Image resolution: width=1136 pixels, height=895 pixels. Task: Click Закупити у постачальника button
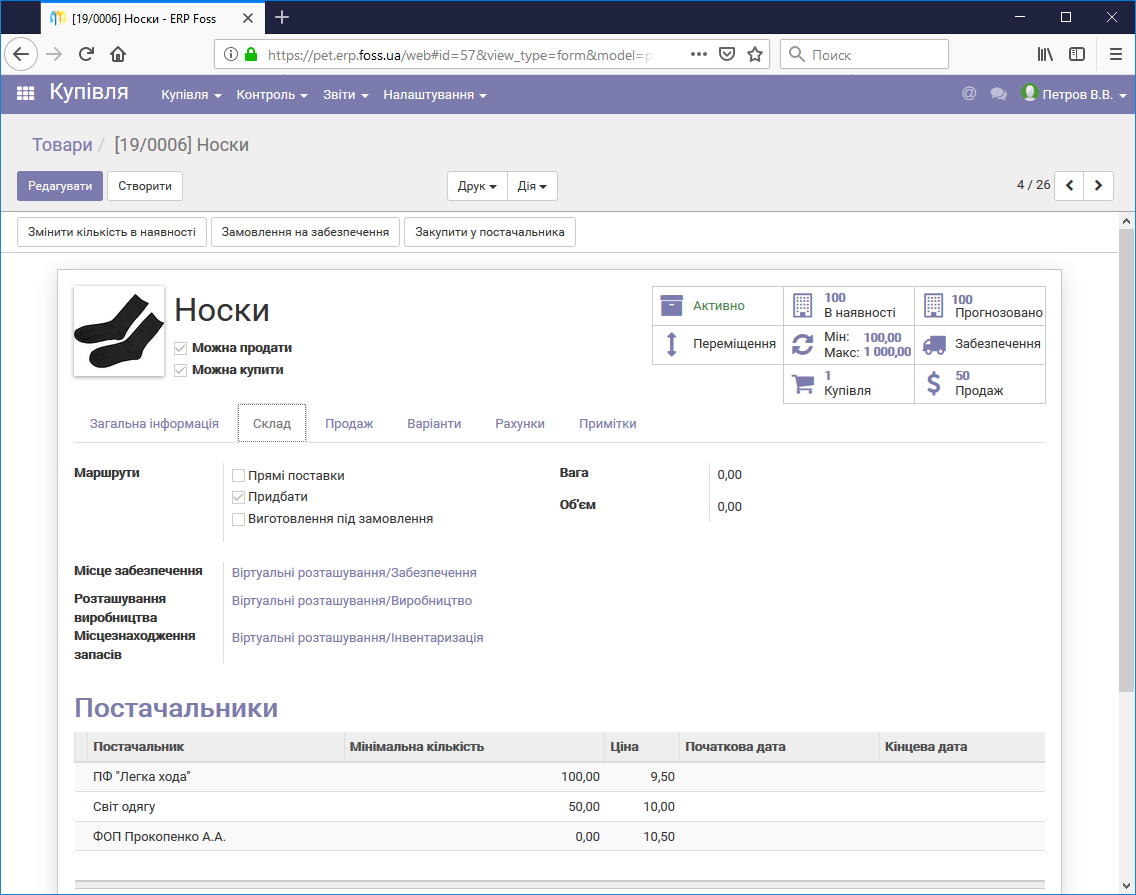coord(490,233)
